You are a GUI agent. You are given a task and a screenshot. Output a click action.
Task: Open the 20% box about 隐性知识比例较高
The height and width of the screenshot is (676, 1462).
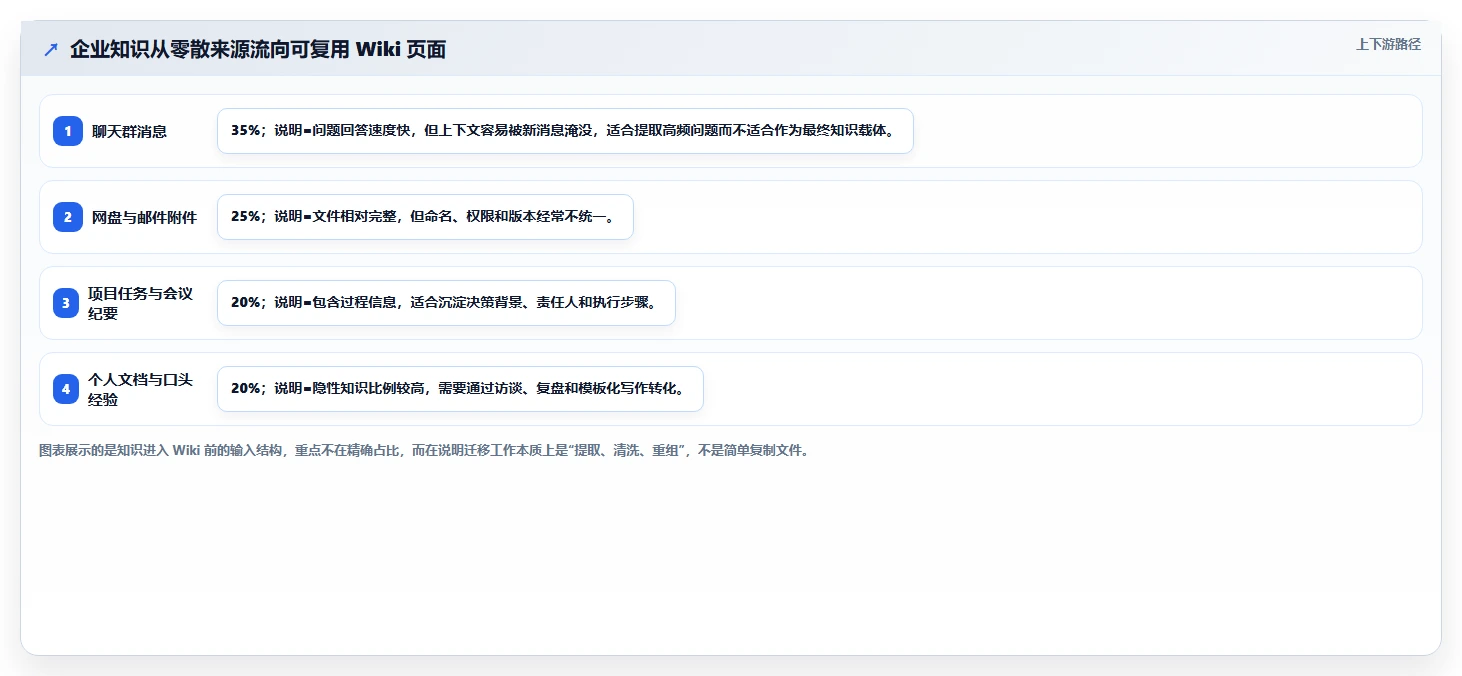click(x=460, y=389)
